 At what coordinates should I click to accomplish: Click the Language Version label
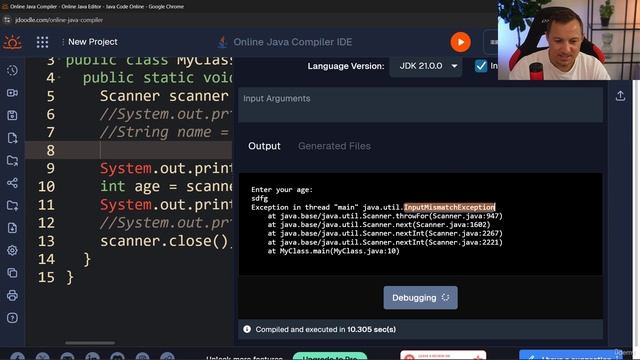click(346, 66)
